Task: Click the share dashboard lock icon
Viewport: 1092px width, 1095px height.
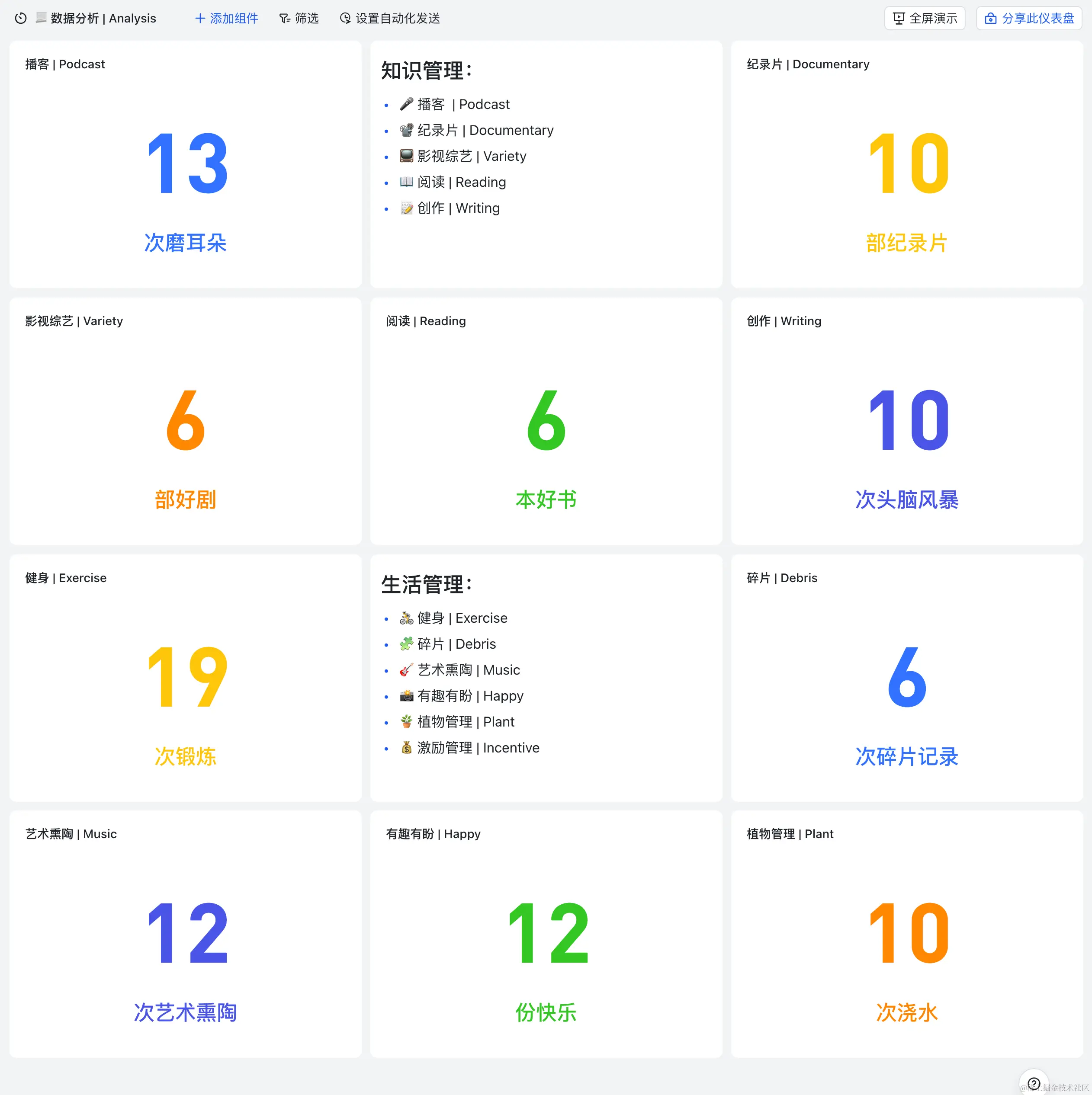Action: [990, 18]
